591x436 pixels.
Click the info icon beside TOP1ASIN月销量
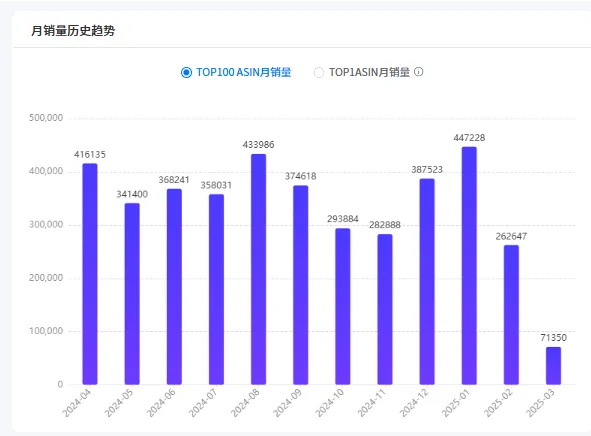click(419, 72)
